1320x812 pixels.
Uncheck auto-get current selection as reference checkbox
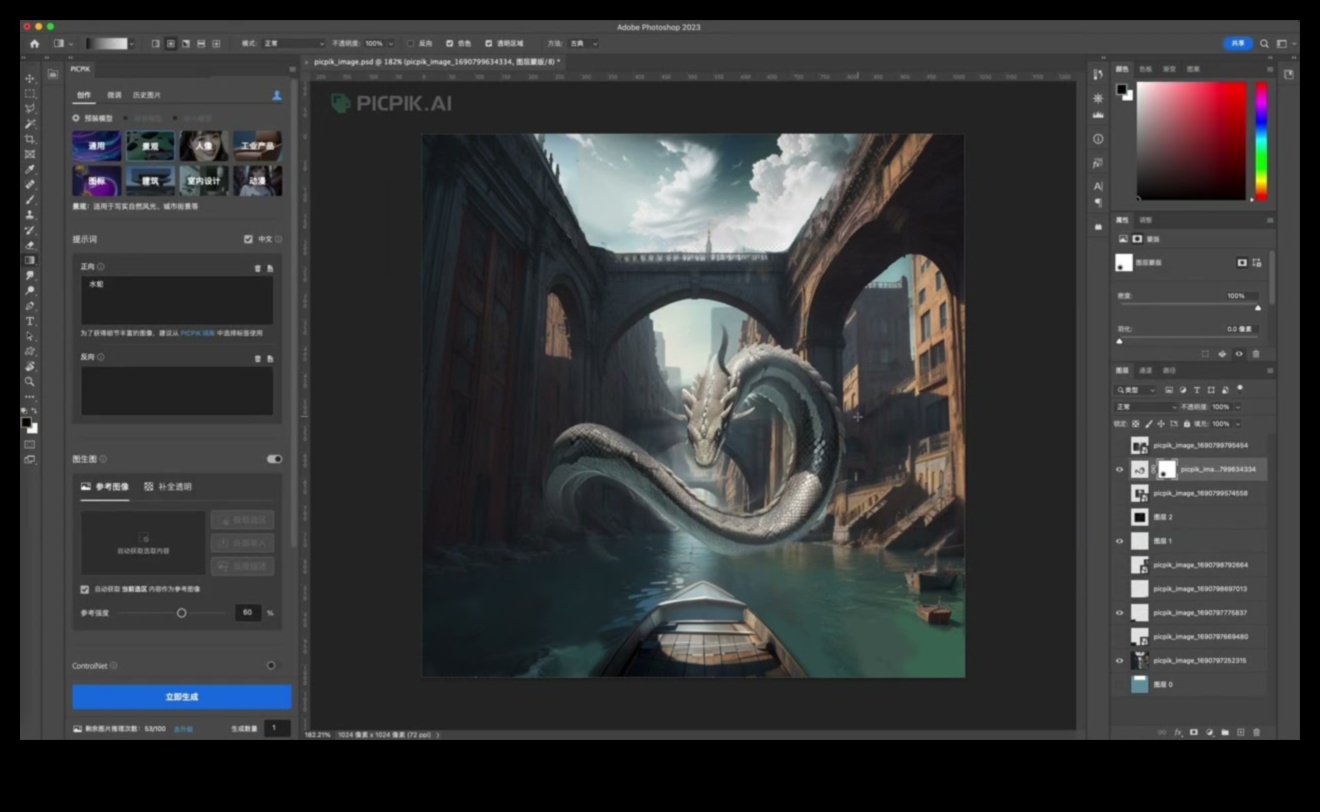pyautogui.click(x=84, y=589)
